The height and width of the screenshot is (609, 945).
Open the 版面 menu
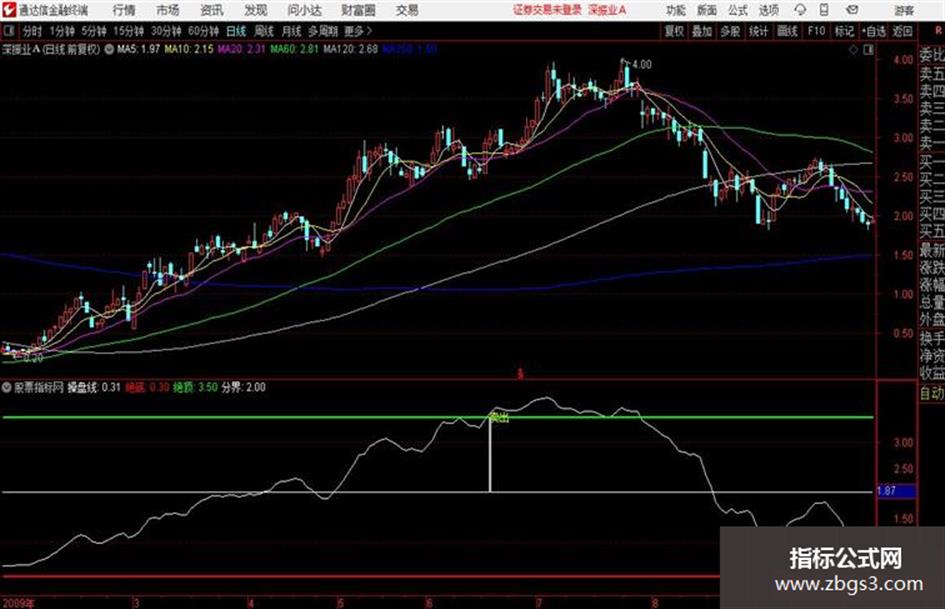click(x=706, y=10)
